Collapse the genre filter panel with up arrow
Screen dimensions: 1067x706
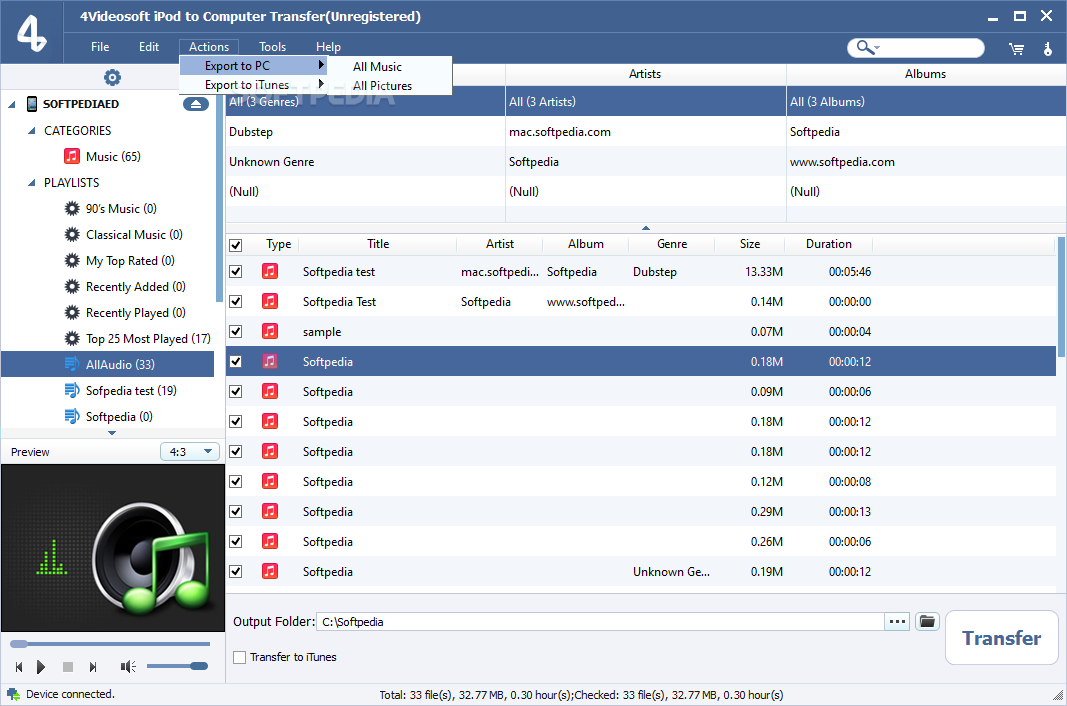pyautogui.click(x=646, y=228)
